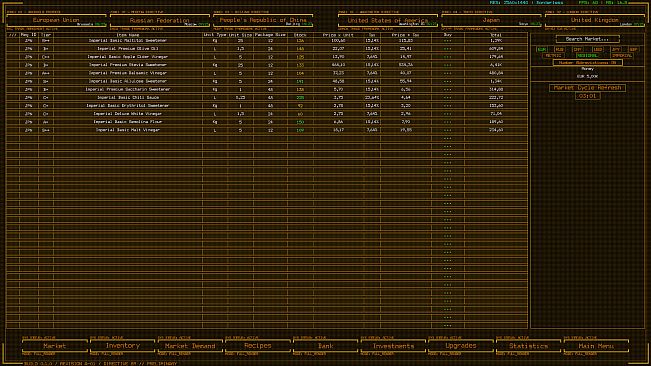Select GBP currency display
651x366 pixels.
click(x=633, y=49)
